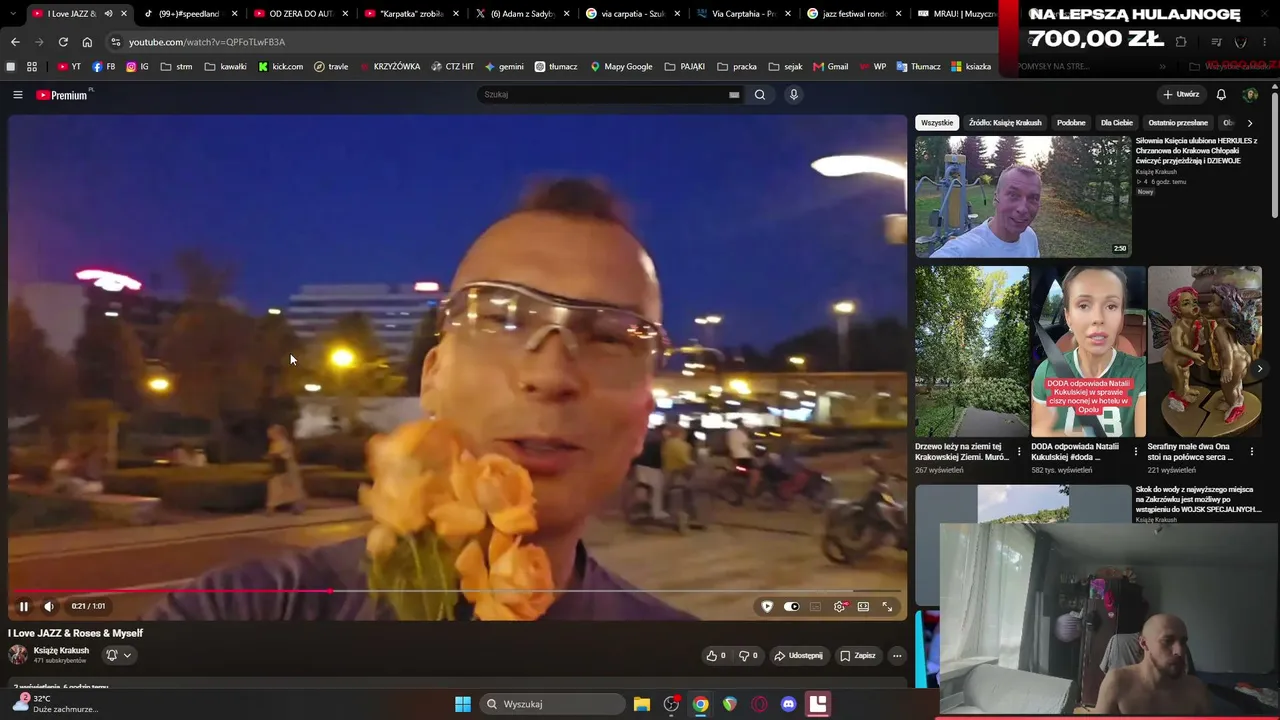Select the Wszystkie filter chip
The image size is (1280, 720).
[937, 123]
